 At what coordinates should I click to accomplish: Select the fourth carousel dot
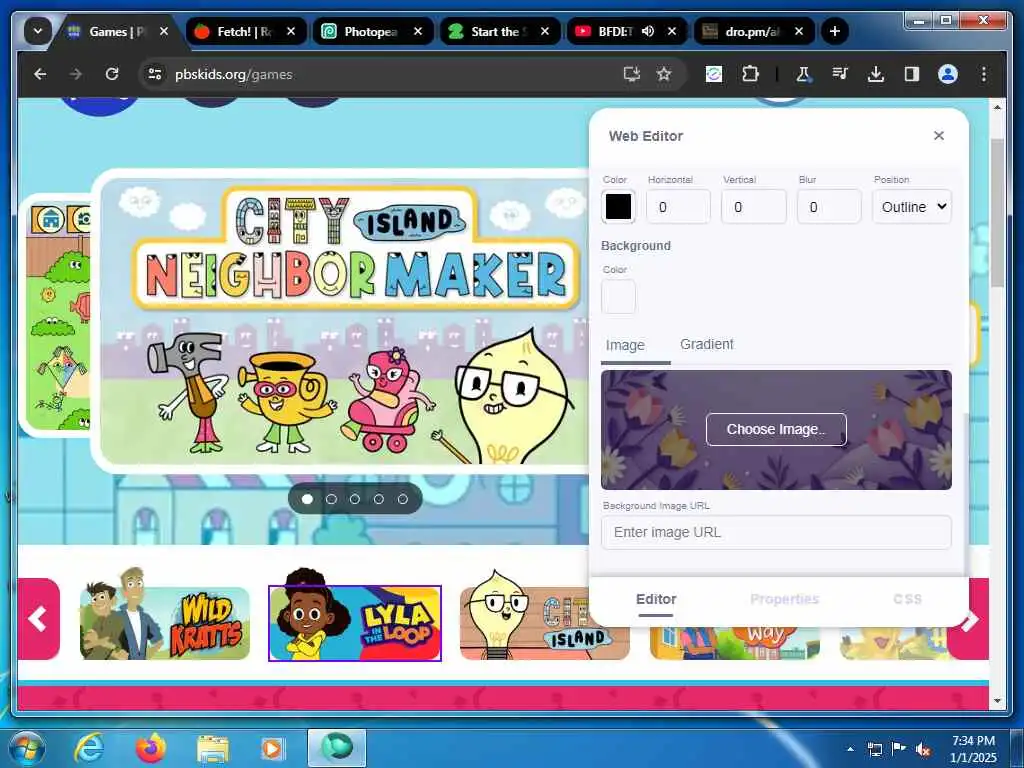(379, 499)
